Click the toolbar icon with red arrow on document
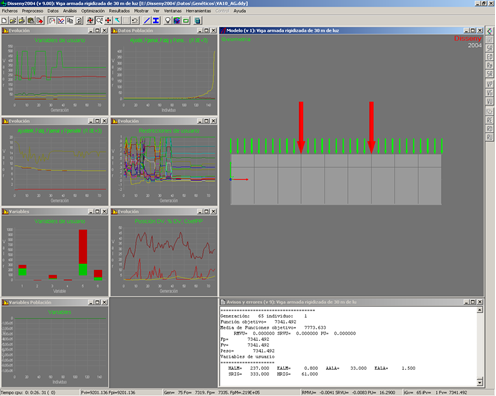The image size is (496, 396). 40,21
